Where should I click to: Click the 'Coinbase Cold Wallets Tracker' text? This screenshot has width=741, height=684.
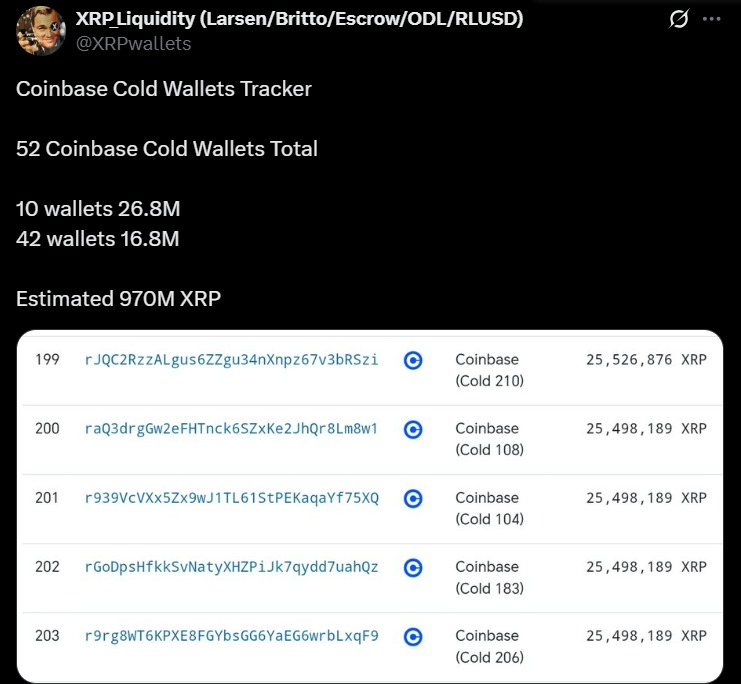[x=164, y=89]
